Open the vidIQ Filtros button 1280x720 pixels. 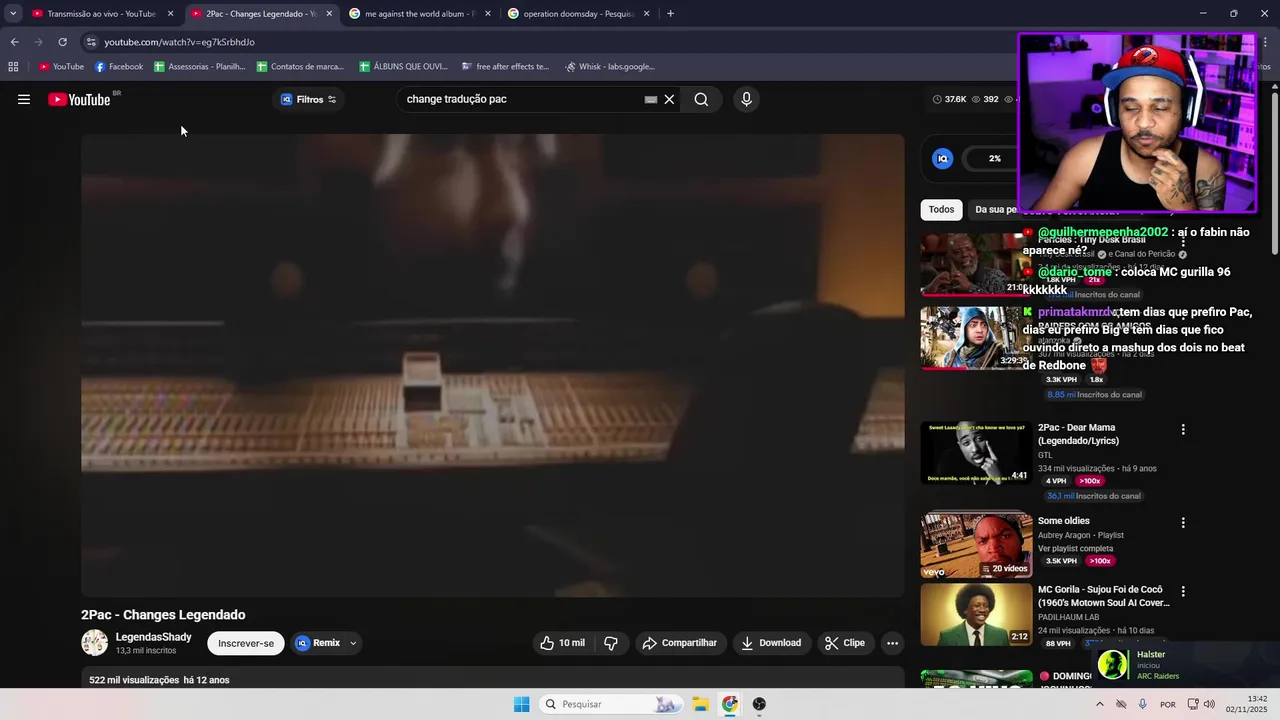[x=308, y=99]
